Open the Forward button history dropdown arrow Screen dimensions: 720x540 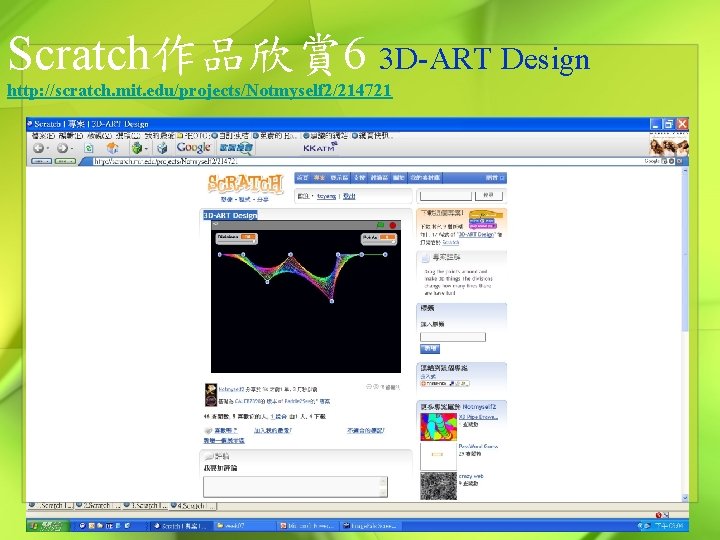tap(72, 148)
